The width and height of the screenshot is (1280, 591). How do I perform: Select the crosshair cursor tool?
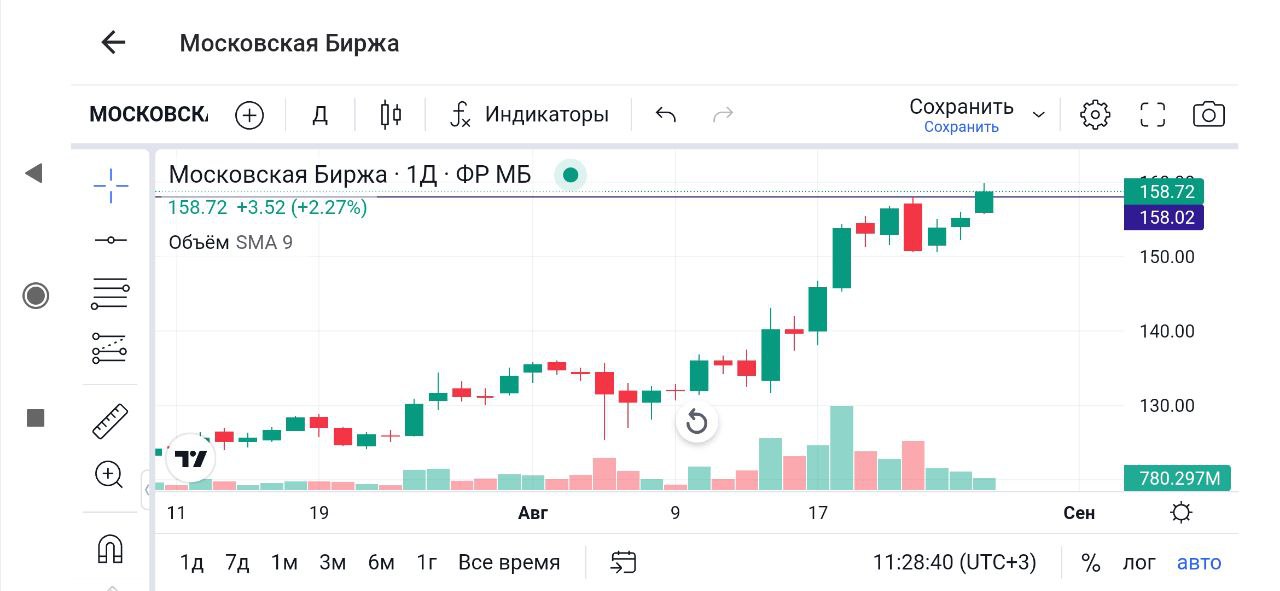110,185
